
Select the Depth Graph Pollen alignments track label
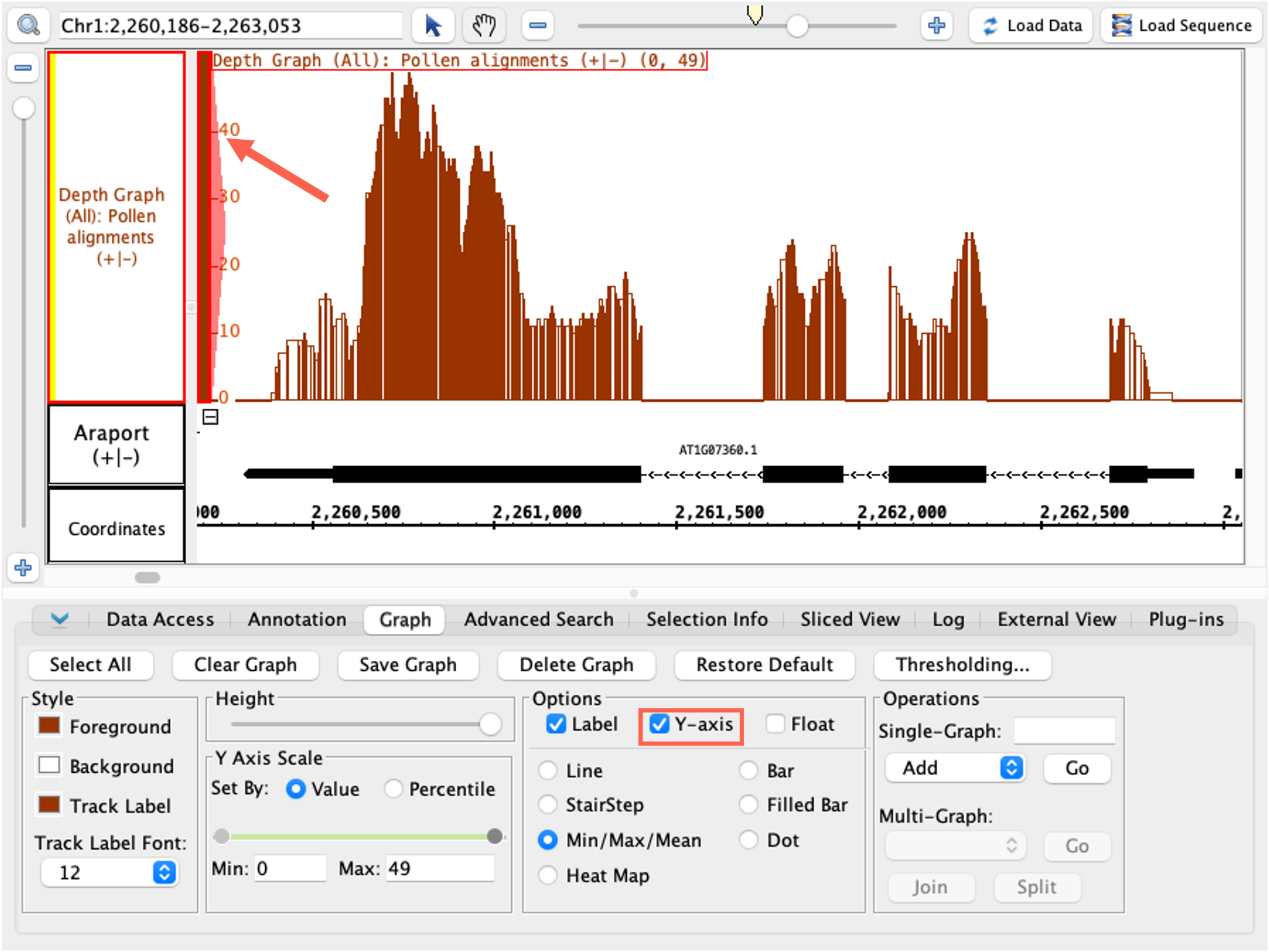[117, 227]
